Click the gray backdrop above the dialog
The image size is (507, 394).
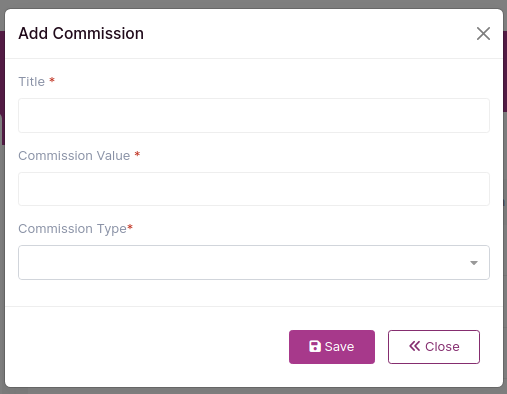click(x=253, y=4)
